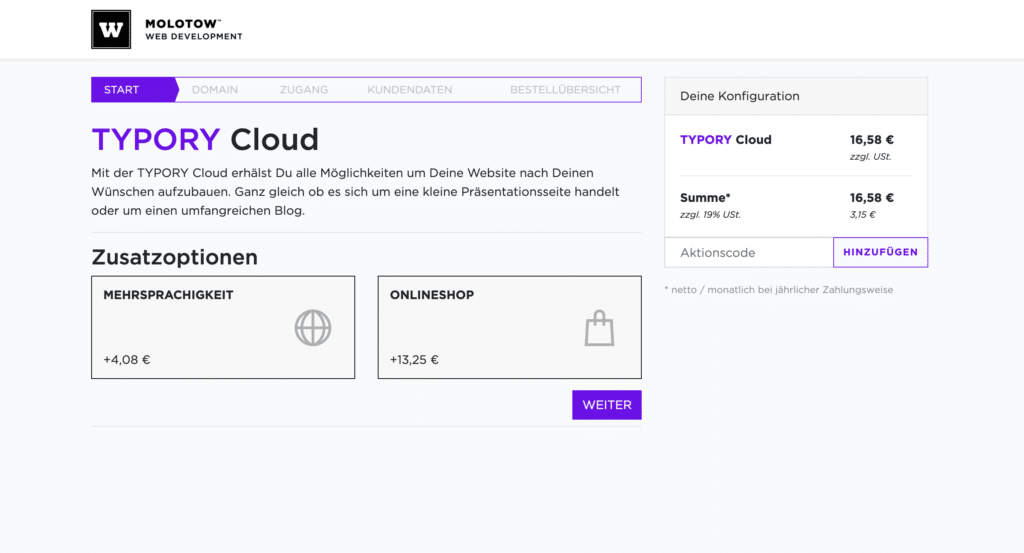Click the globe icon in Mehrsprachigkeit card
The width and height of the screenshot is (1024, 553).
click(313, 328)
